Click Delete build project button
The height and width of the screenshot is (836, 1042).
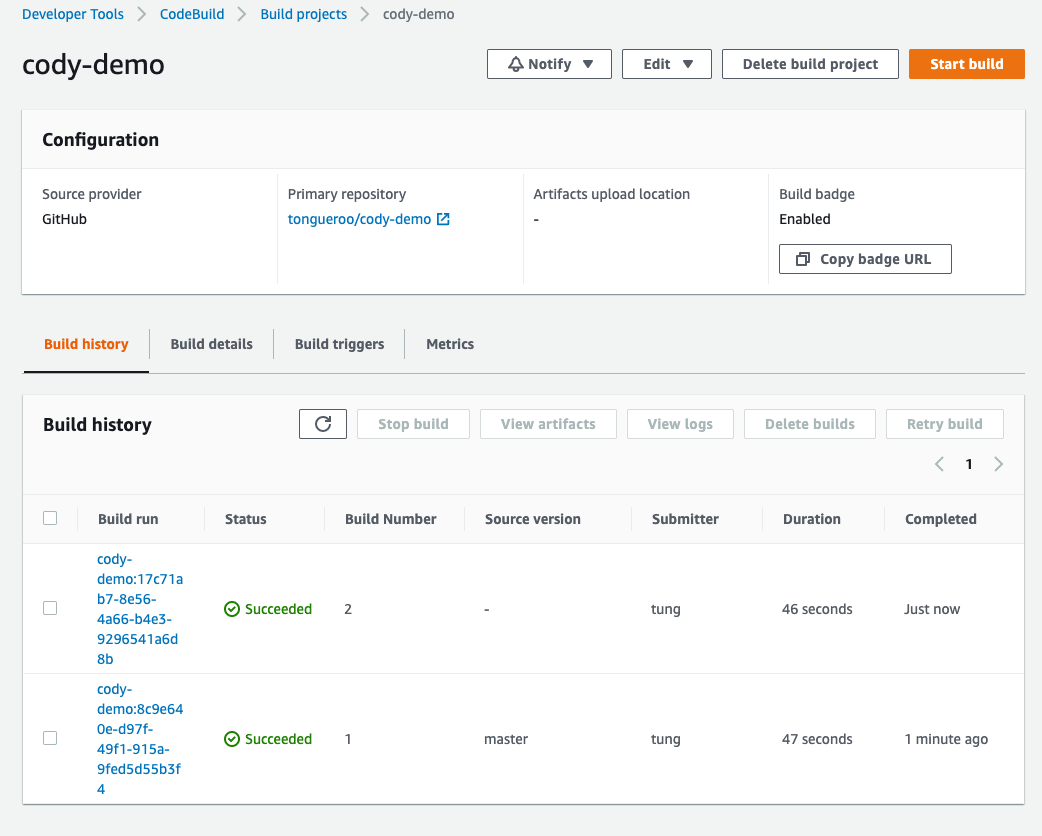point(810,64)
